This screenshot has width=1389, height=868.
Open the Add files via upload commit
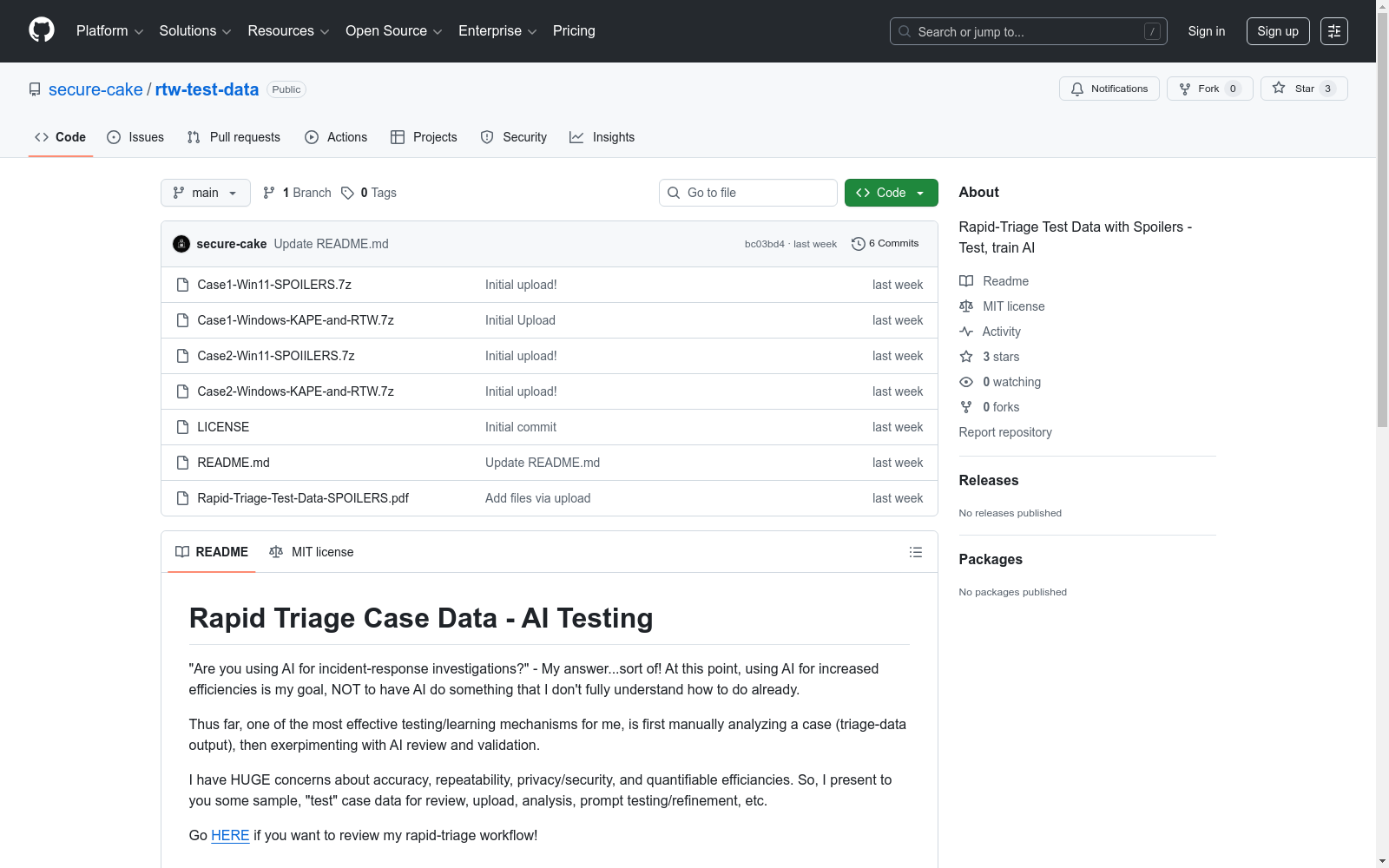pos(538,498)
